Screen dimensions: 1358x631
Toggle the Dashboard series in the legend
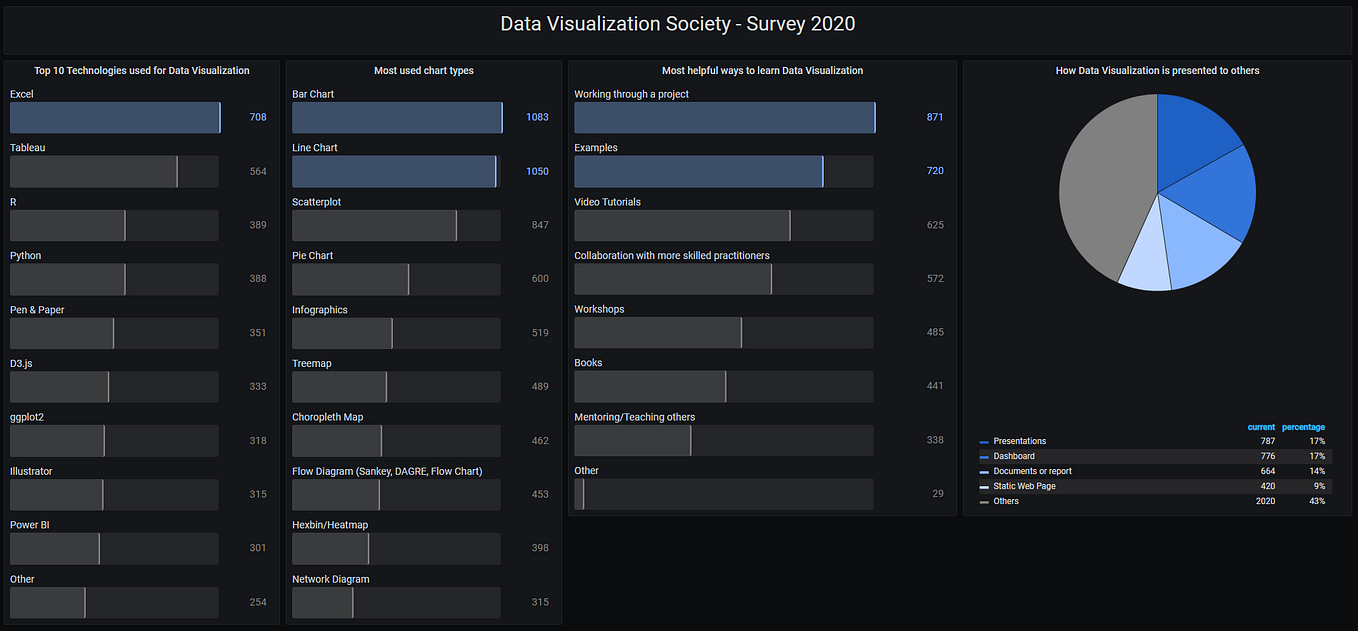click(1014, 455)
